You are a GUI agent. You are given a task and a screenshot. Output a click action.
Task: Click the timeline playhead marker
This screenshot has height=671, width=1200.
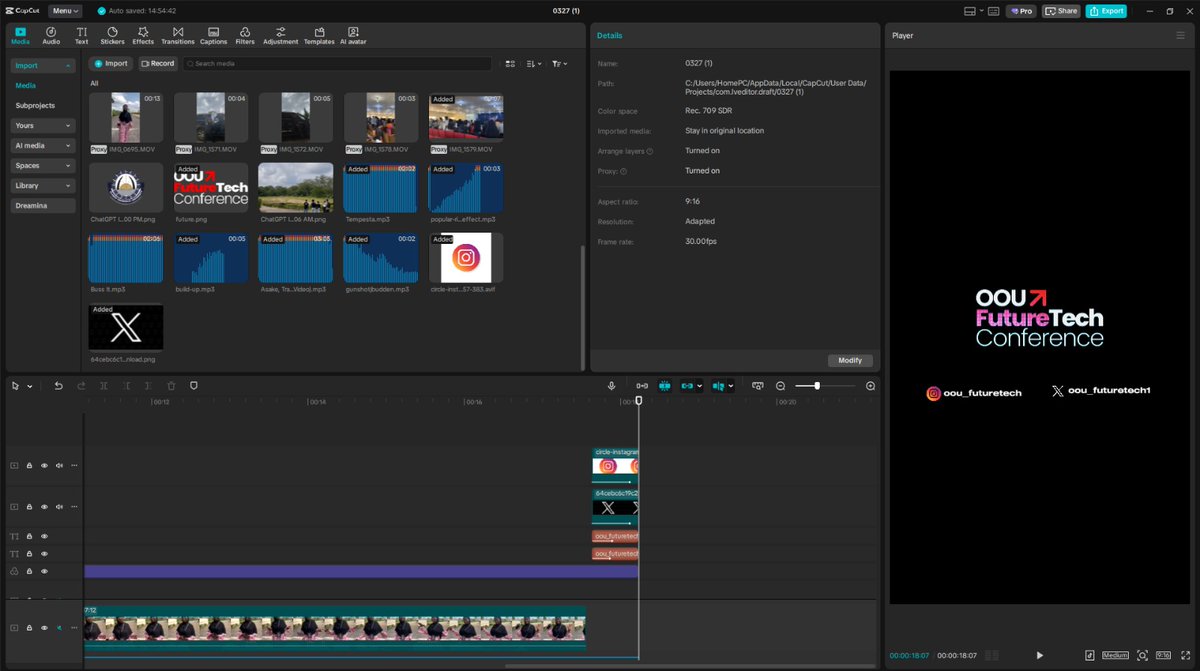coord(638,401)
